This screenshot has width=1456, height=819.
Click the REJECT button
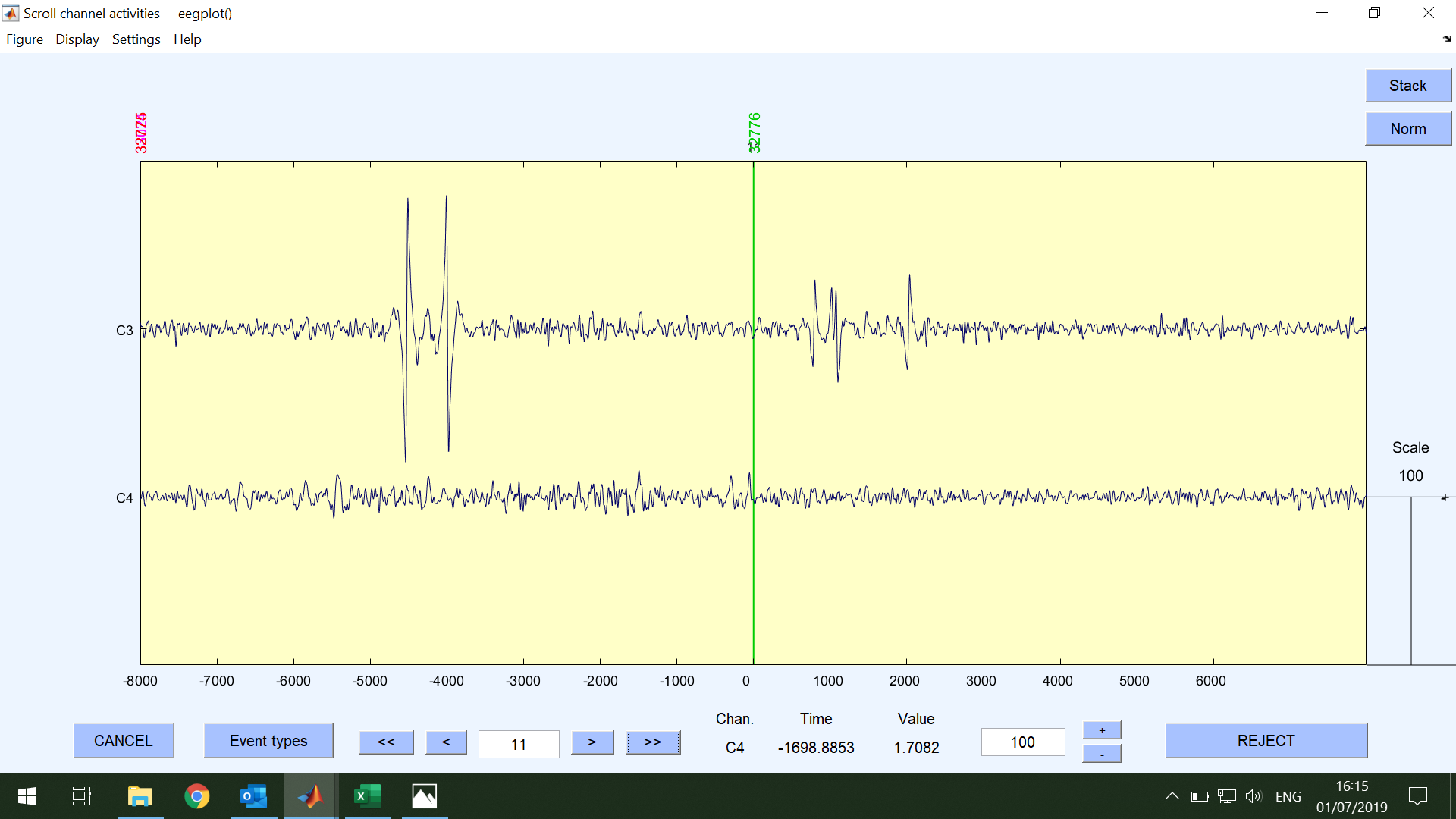click(x=1266, y=741)
